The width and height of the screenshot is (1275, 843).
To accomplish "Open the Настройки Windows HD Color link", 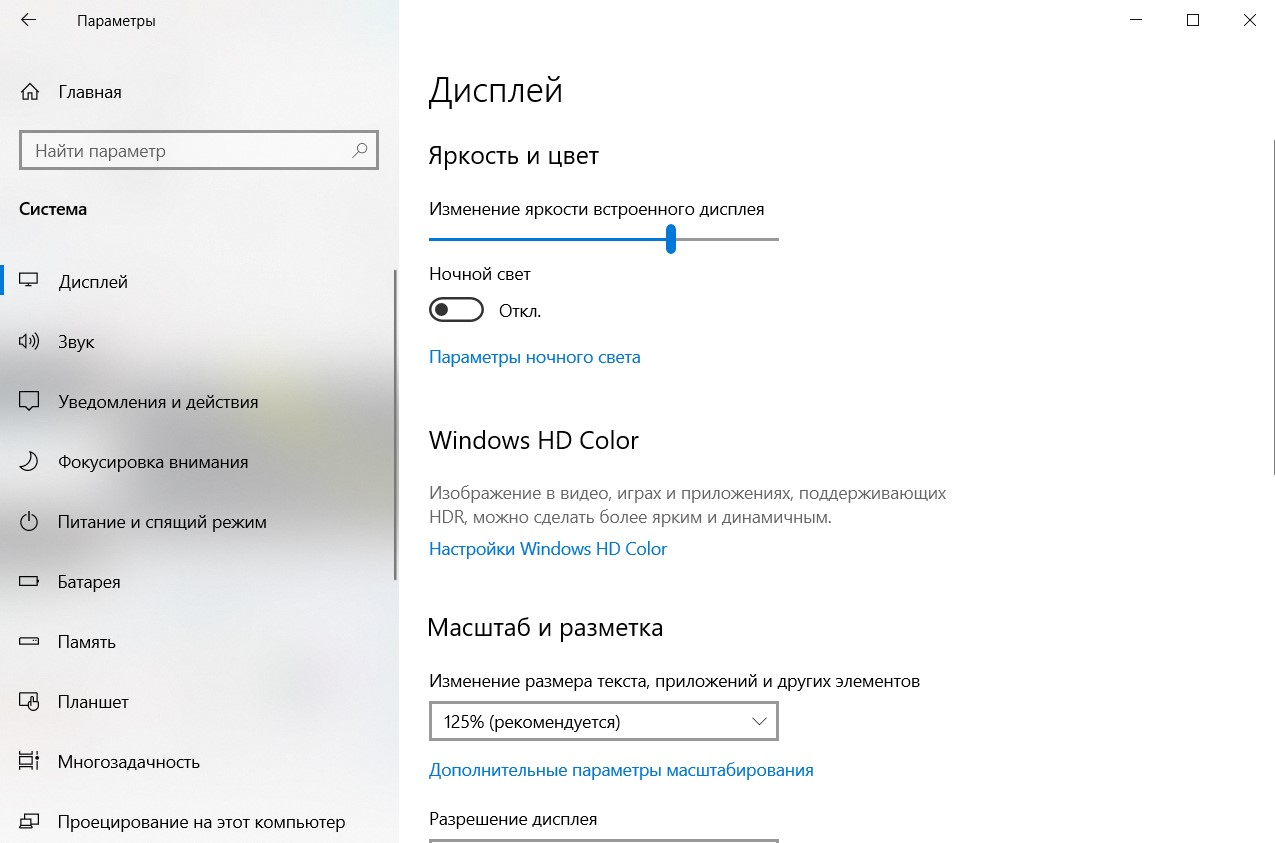I will (x=548, y=549).
